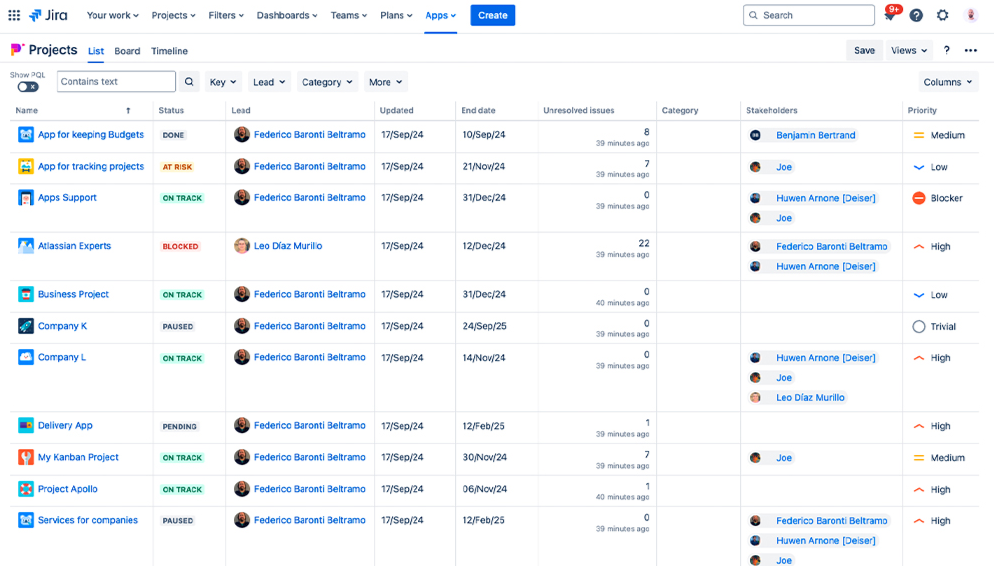Expand the Your work menu
The image size is (994, 566).
pos(112,15)
